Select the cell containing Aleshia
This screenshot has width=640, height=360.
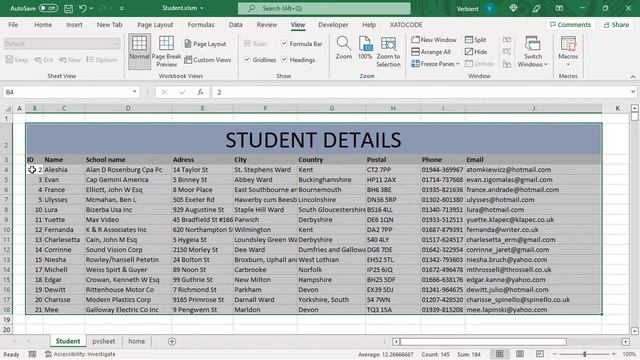click(x=64, y=169)
